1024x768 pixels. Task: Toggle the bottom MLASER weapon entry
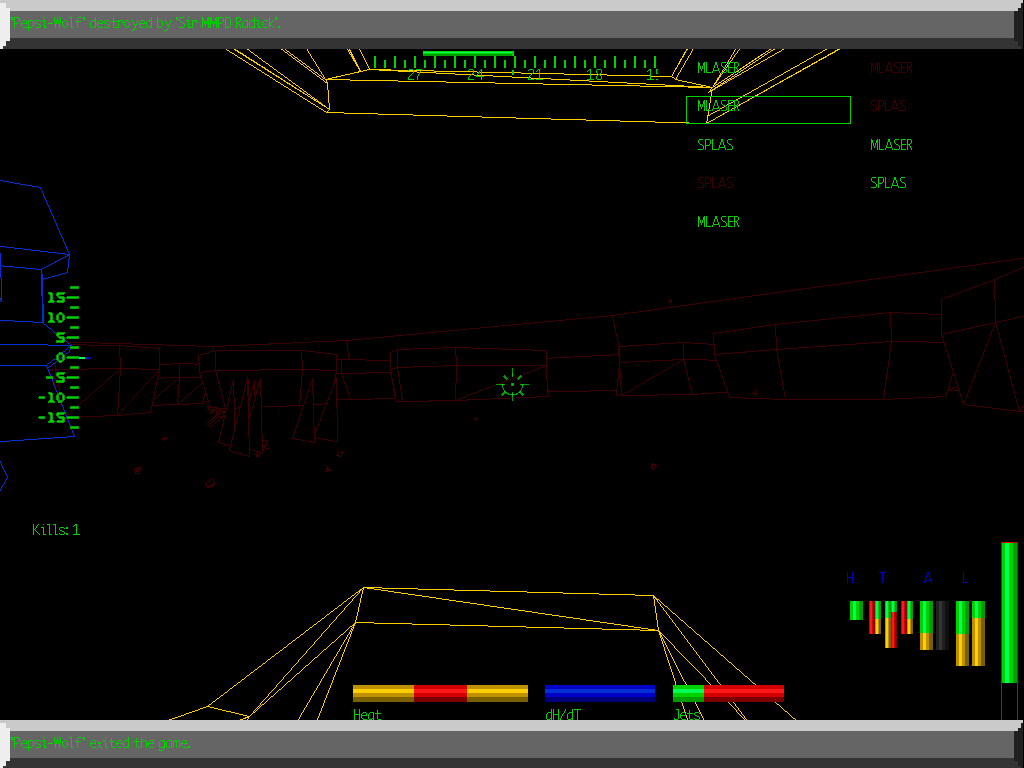point(718,221)
